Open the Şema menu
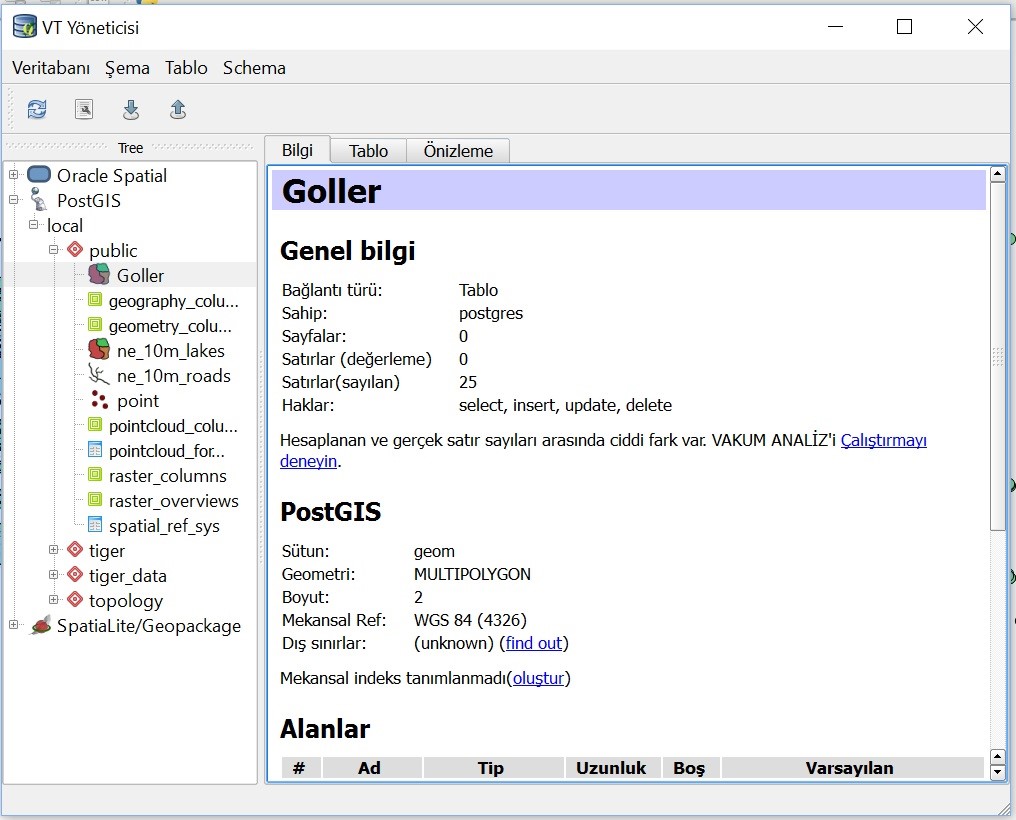Screen dimensions: 1016x820 pyautogui.click(x=127, y=68)
